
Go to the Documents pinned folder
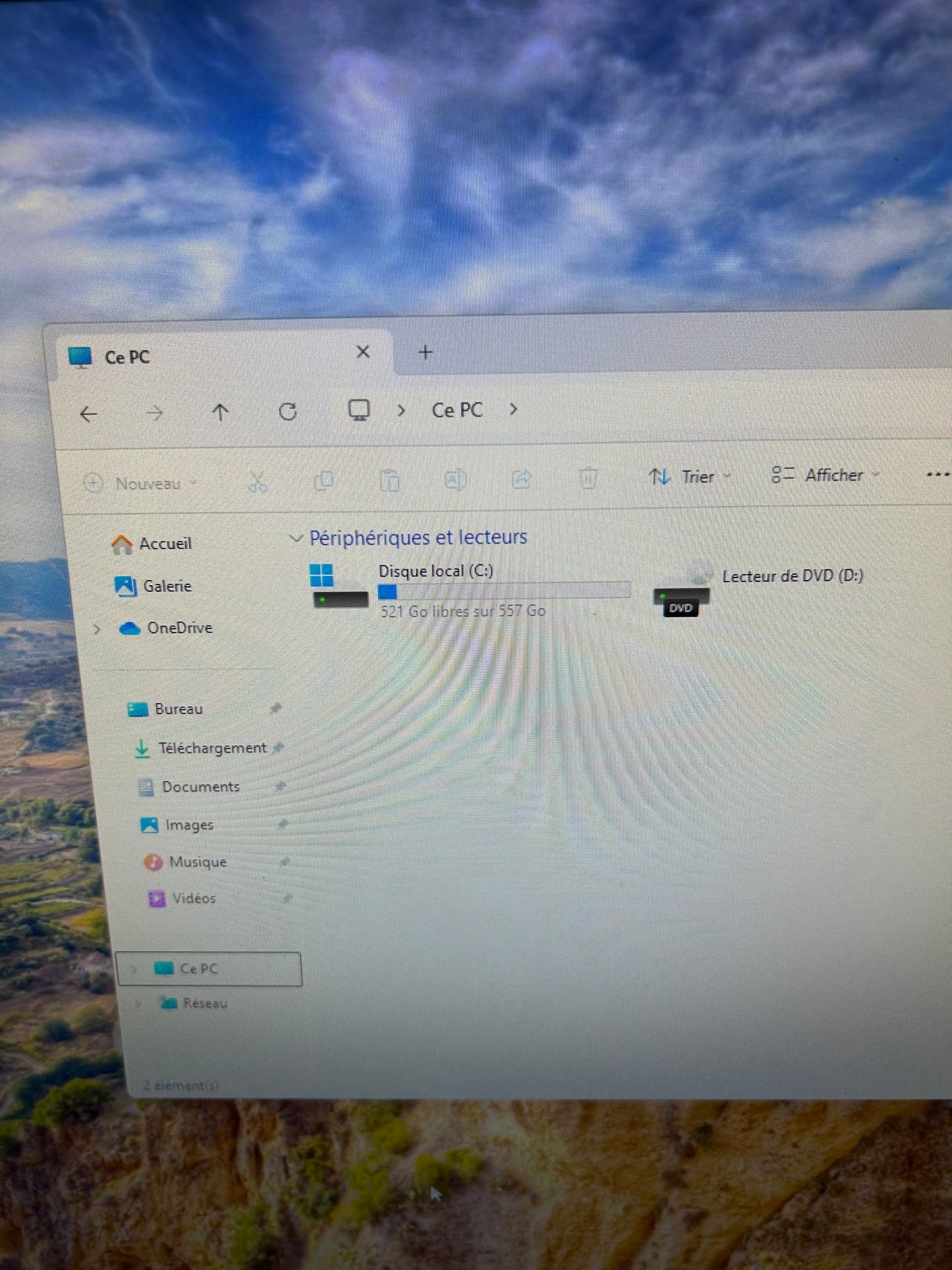click(200, 787)
